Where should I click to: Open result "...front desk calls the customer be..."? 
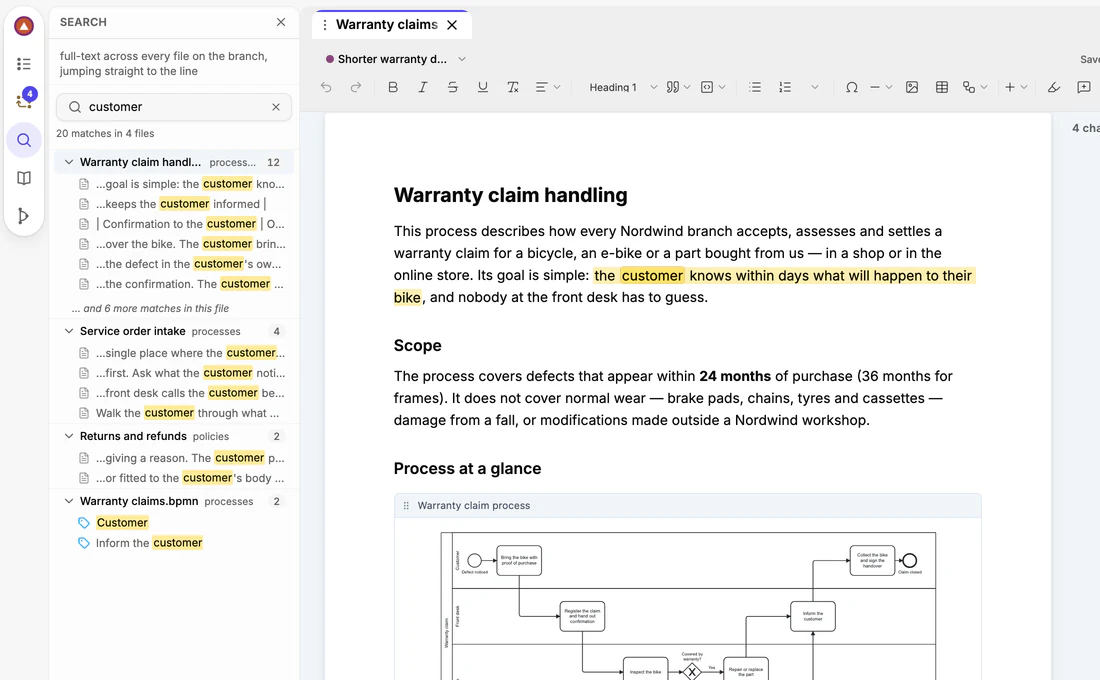[x=182, y=393]
